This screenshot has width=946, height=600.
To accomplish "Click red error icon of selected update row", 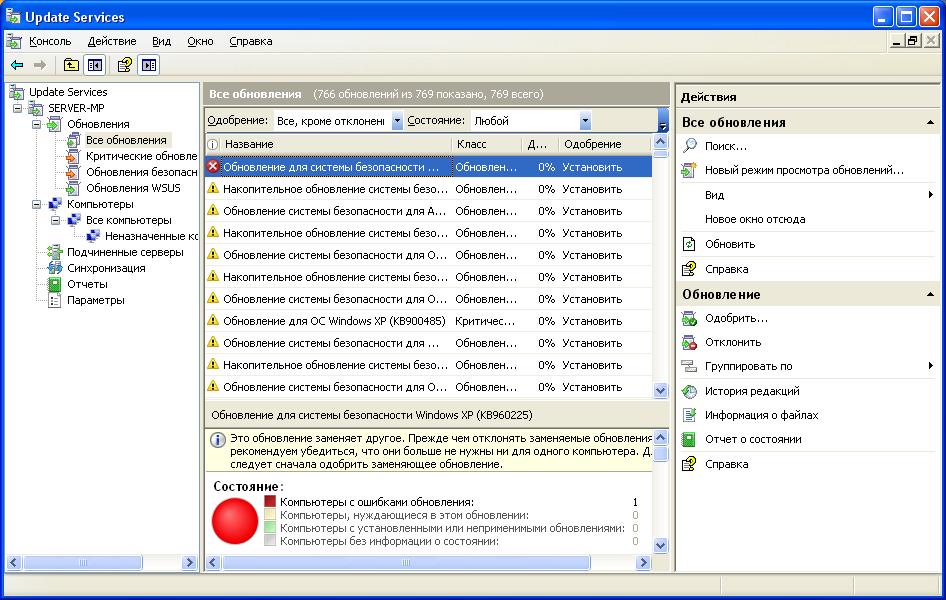I will point(213,166).
